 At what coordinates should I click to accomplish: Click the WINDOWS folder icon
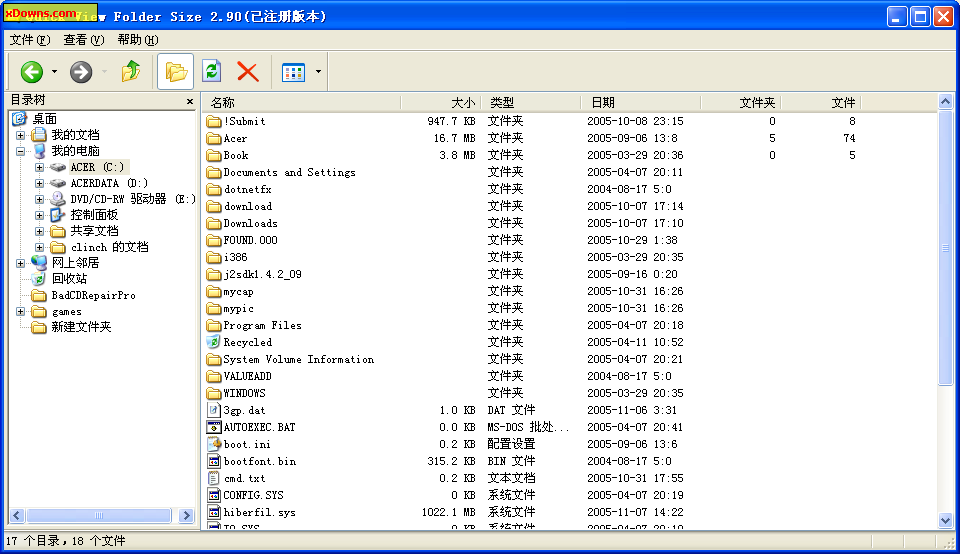[214, 394]
